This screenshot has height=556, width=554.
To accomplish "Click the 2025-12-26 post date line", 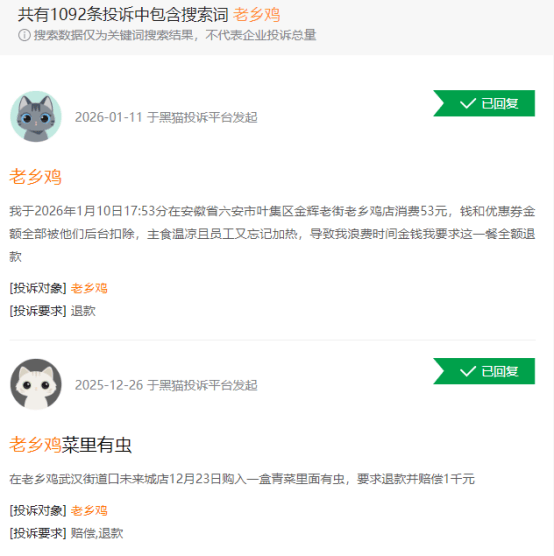I will pyautogui.click(x=166, y=385).
